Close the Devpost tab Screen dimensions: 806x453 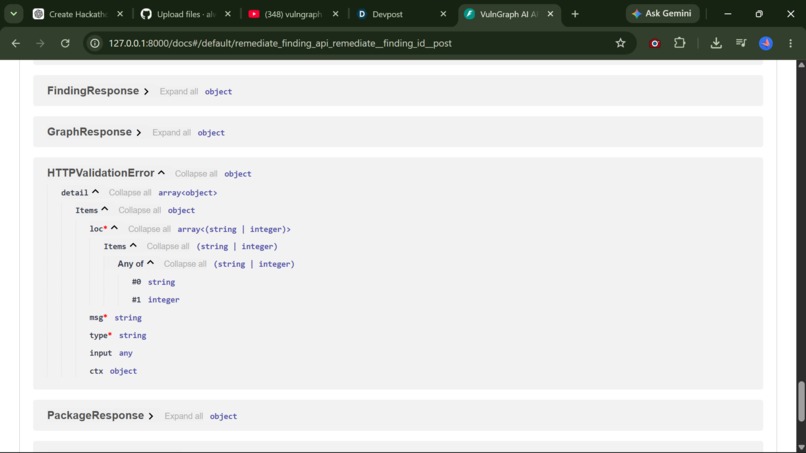pos(443,14)
